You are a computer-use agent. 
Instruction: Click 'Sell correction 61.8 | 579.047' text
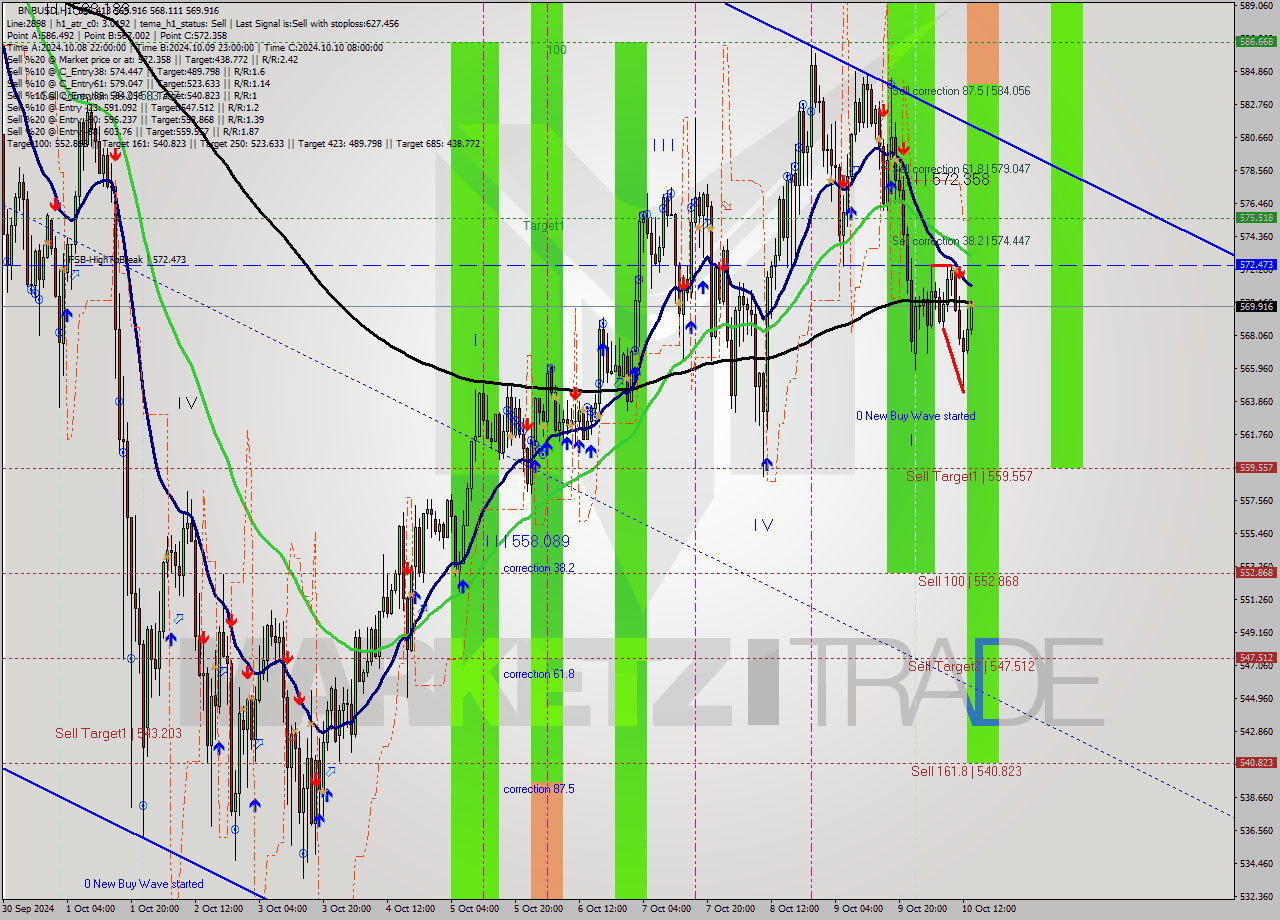960,170
